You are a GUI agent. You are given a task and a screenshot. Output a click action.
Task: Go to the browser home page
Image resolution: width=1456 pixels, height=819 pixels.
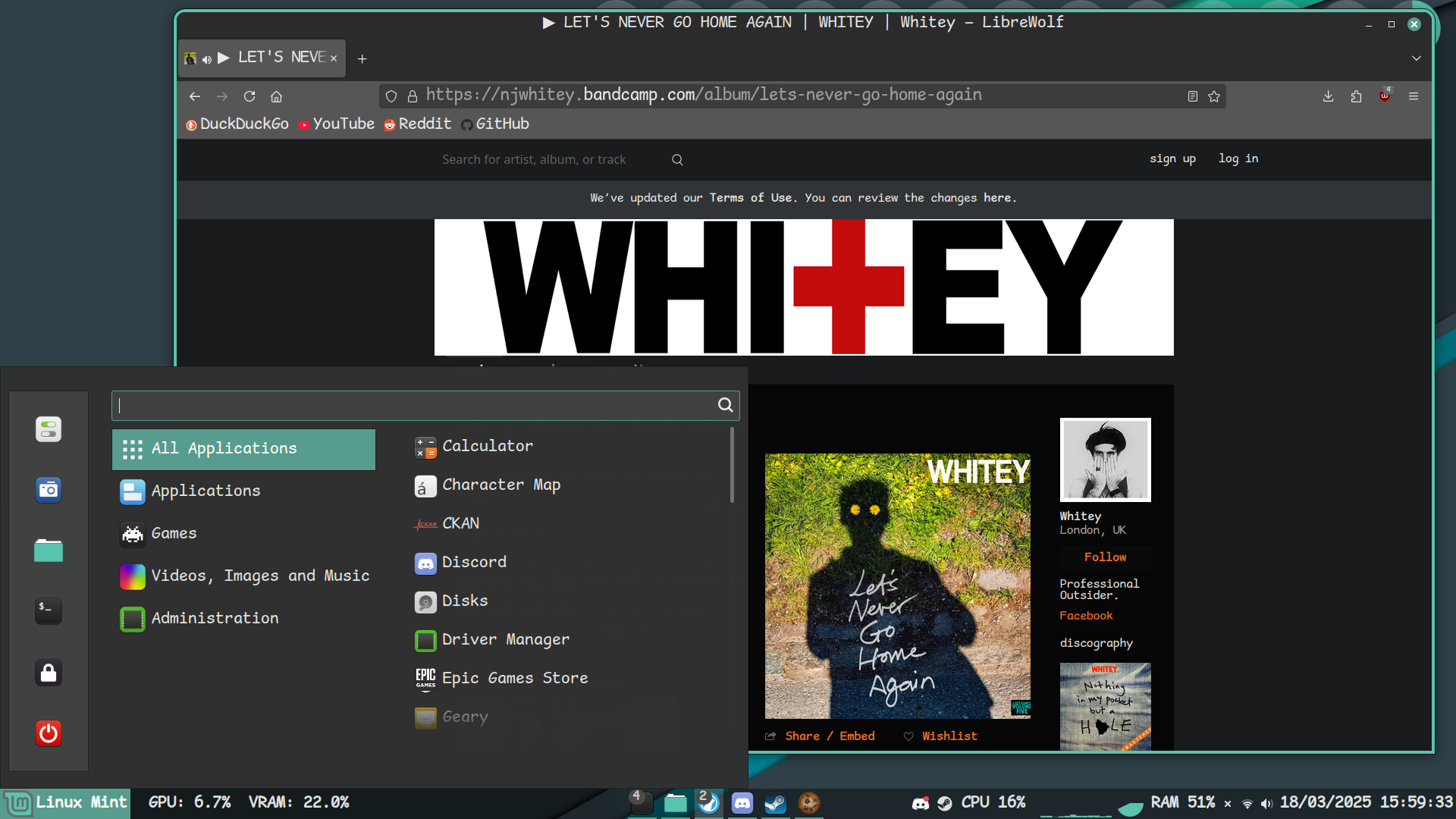276,96
